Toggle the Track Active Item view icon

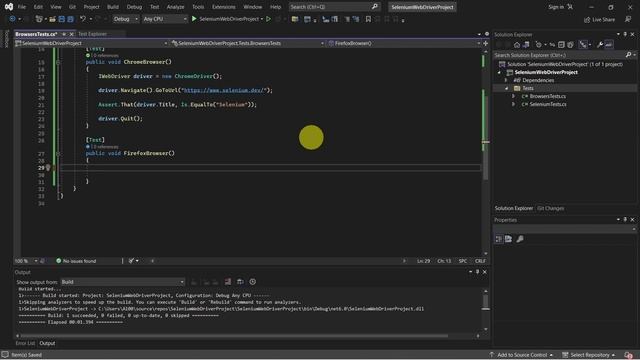[583, 45]
